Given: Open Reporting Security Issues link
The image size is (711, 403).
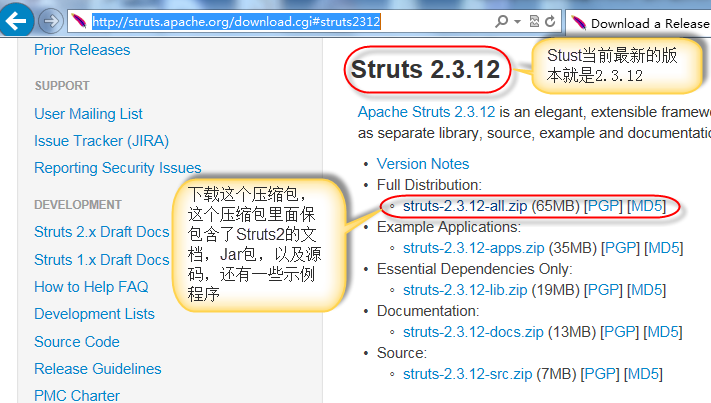Looking at the screenshot, I should [x=118, y=168].
